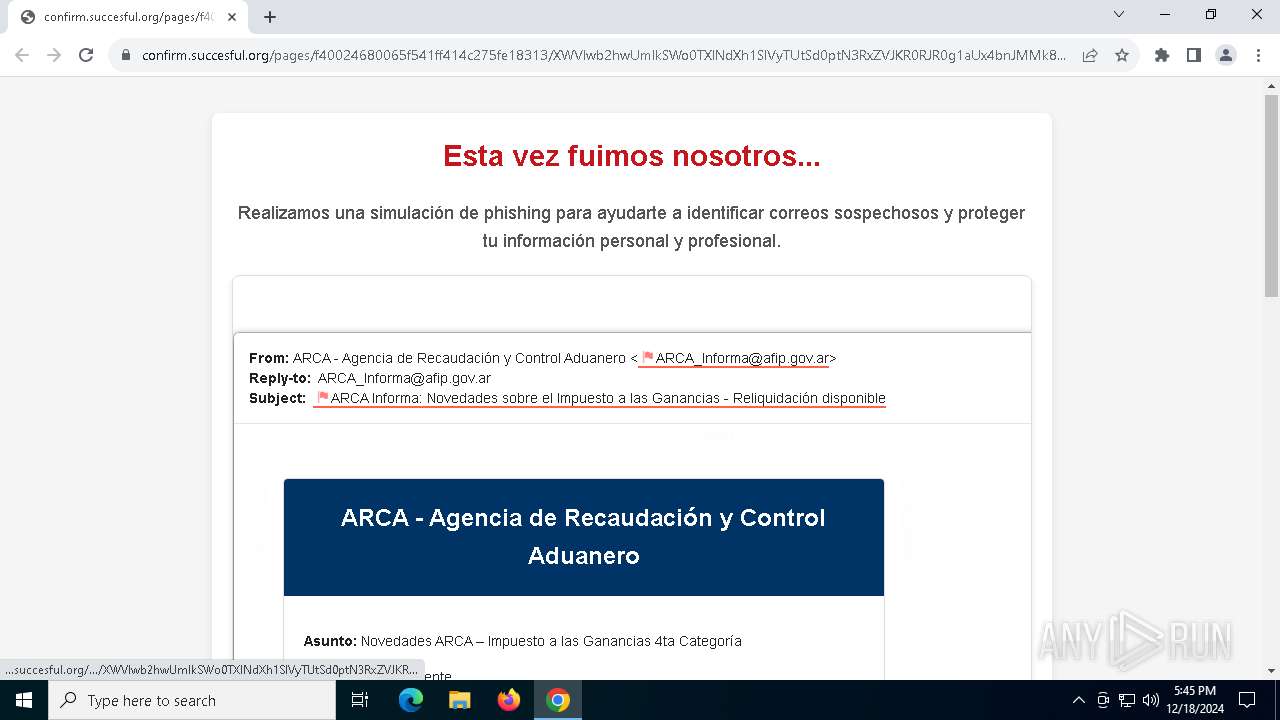Image resolution: width=1280 pixels, height=720 pixels.
Task: Expand the tab search chevron
Action: [x=1119, y=14]
